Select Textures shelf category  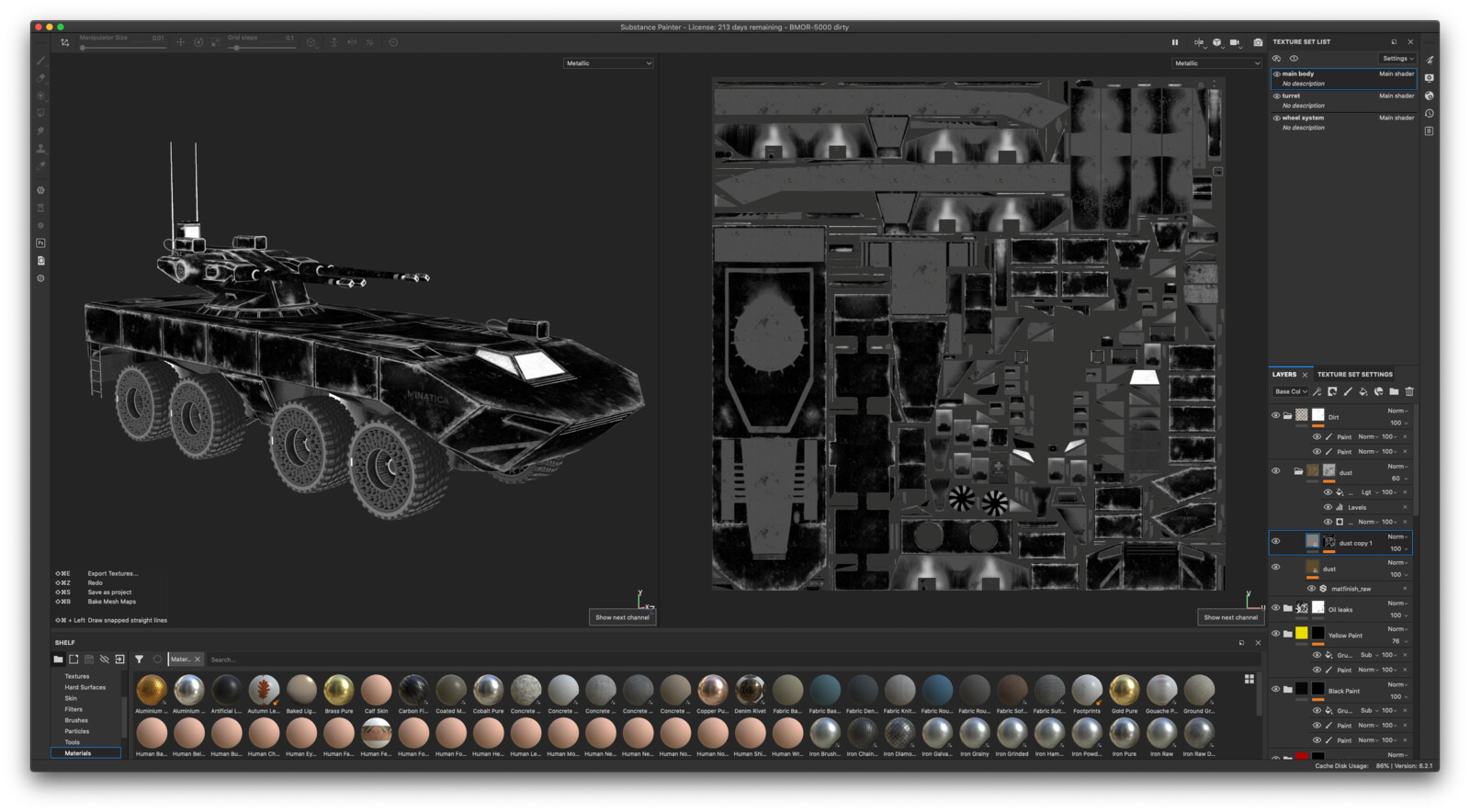77,677
